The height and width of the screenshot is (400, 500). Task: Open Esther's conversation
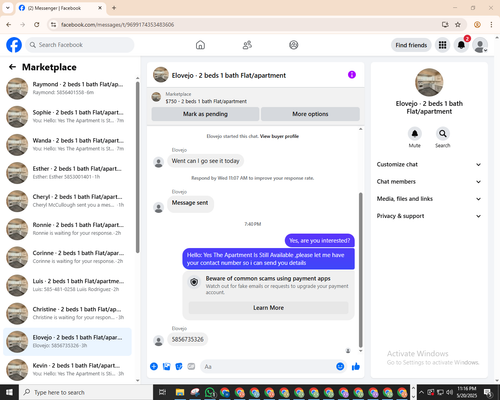coord(67,173)
